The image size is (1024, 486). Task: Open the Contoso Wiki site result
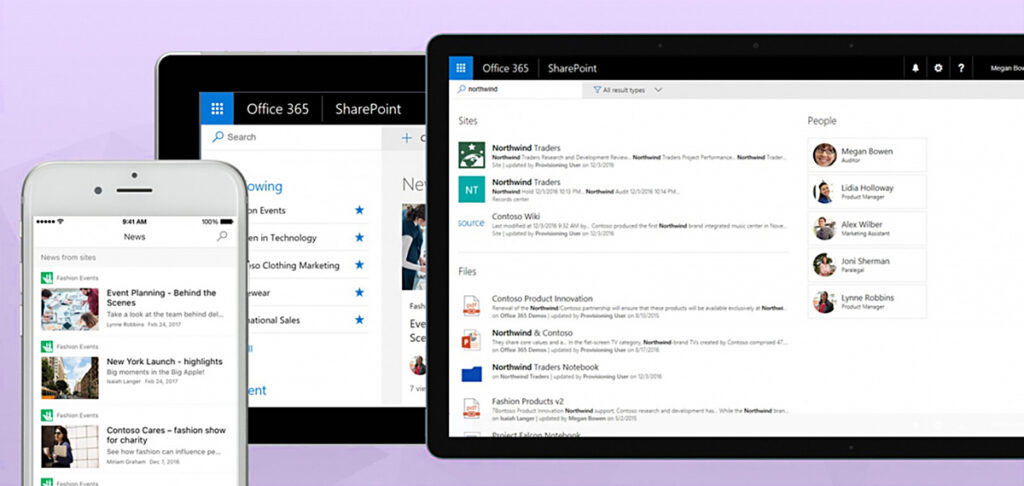click(516, 216)
